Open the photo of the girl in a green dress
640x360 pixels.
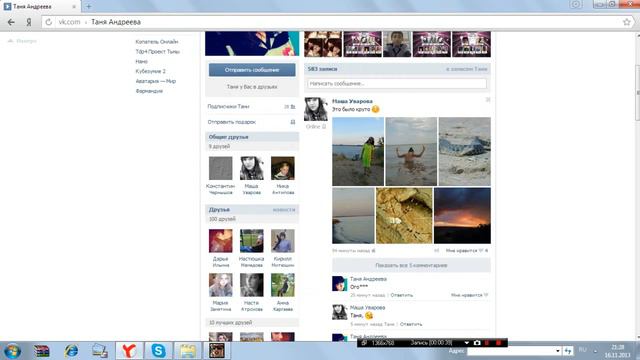tap(358, 151)
